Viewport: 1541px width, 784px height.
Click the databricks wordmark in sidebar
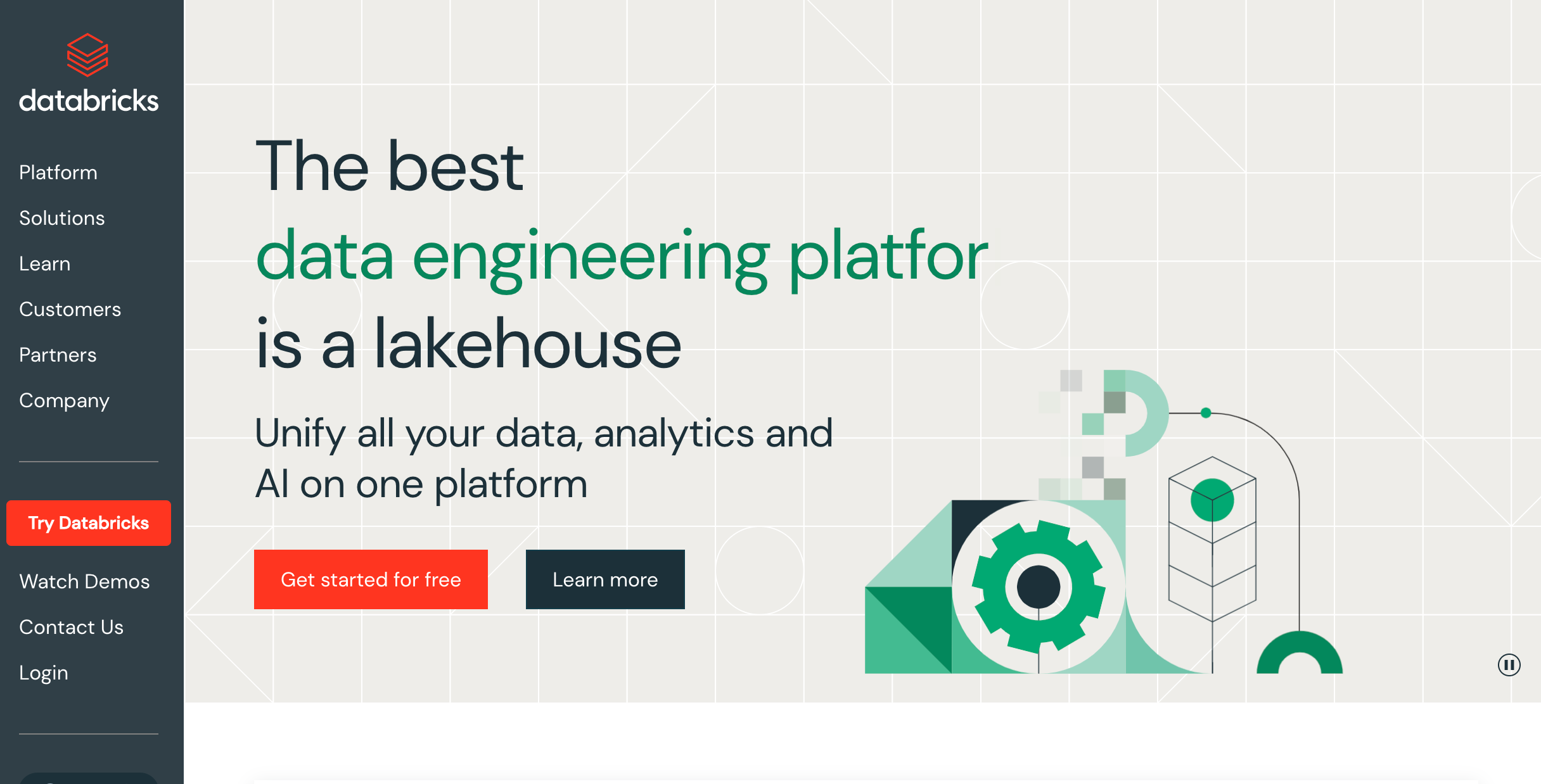pyautogui.click(x=89, y=101)
